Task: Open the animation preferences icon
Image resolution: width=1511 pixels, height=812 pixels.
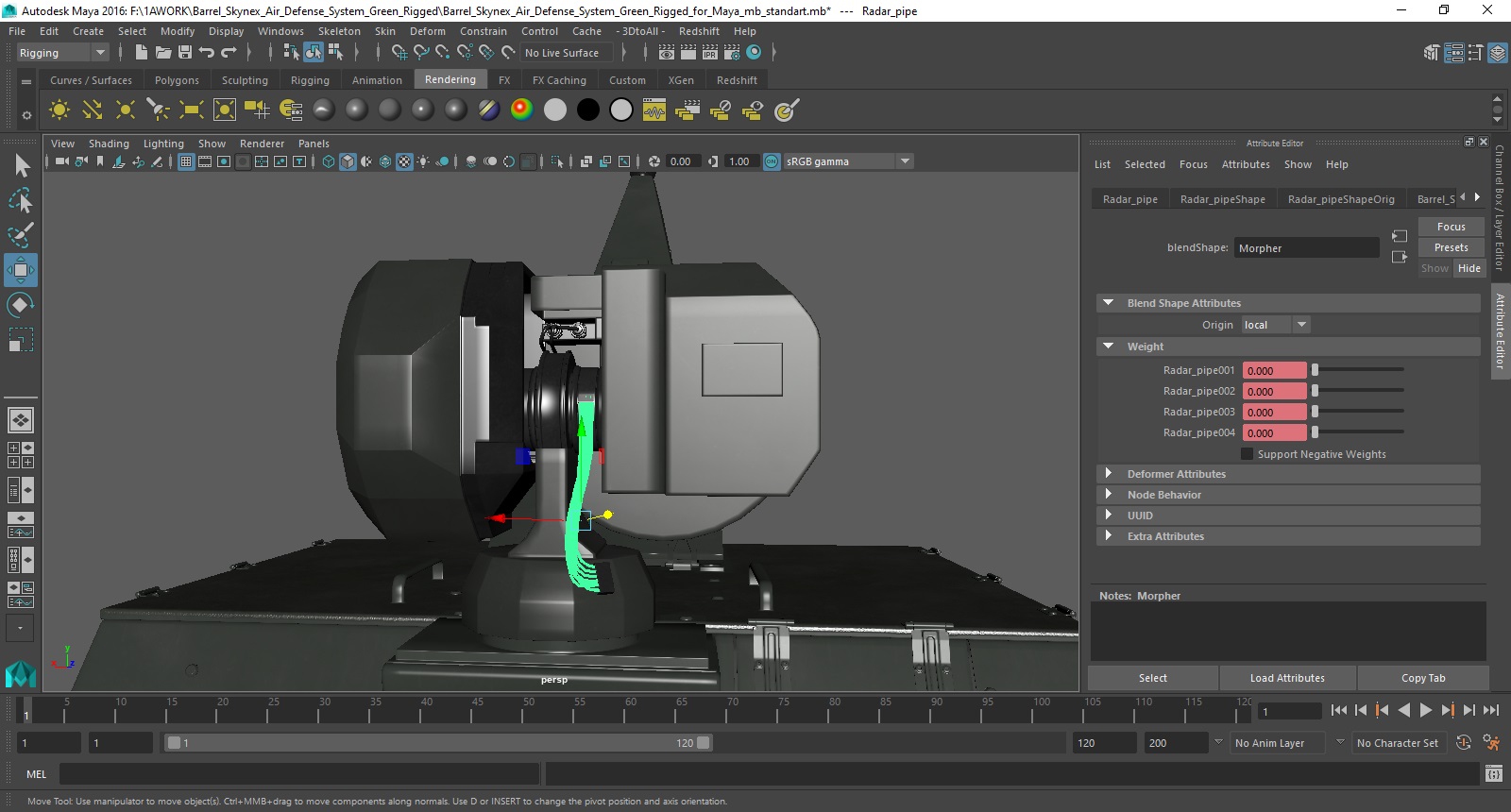Action: point(1491,743)
